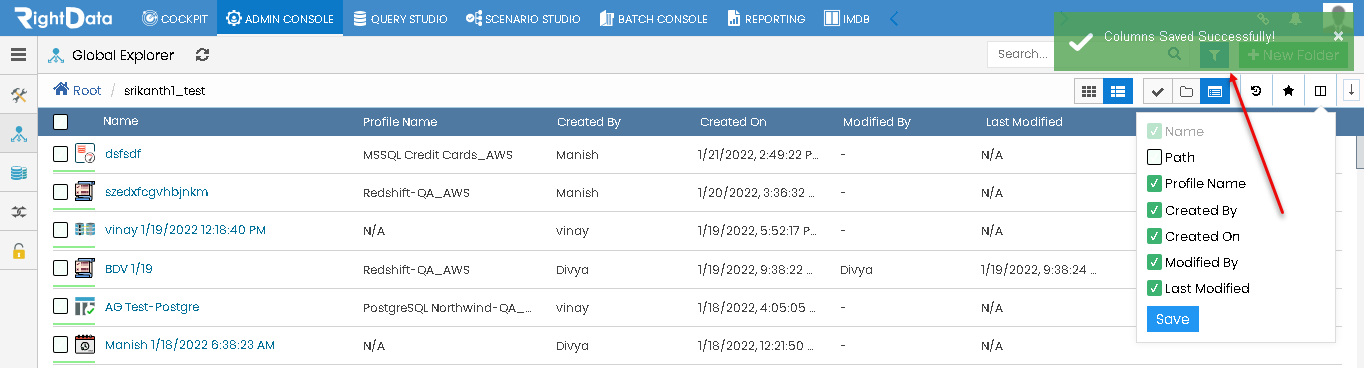Click the down arrow sort button

1351,91
